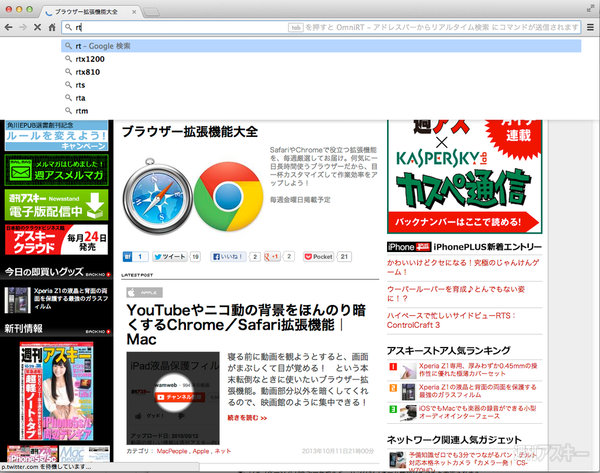Click the rank 3 product thumbnail
The height and width of the screenshot is (473, 600).
[x=408, y=413]
